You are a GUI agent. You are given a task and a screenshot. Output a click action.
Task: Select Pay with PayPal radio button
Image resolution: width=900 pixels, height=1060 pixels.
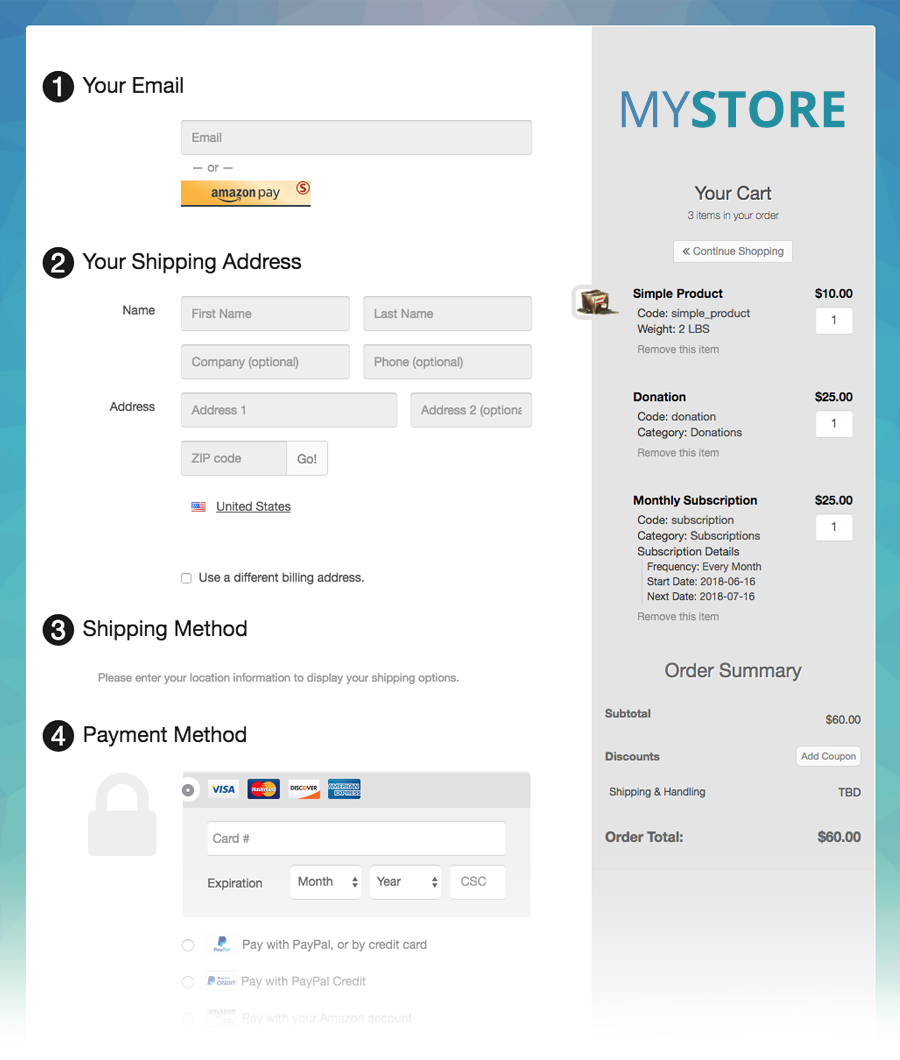[188, 945]
